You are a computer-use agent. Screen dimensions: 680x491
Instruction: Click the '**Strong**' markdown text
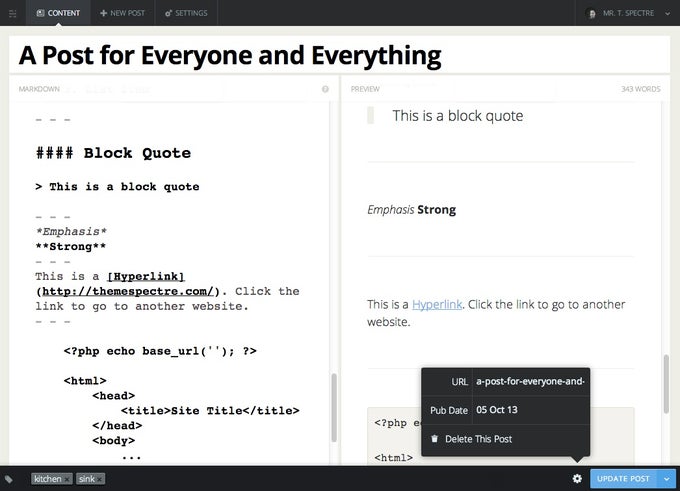click(x=71, y=247)
